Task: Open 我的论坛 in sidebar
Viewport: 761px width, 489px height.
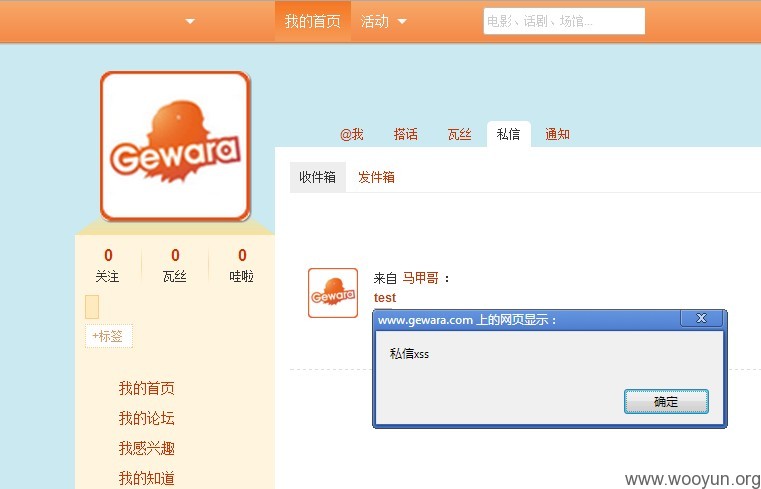Action: click(x=147, y=418)
